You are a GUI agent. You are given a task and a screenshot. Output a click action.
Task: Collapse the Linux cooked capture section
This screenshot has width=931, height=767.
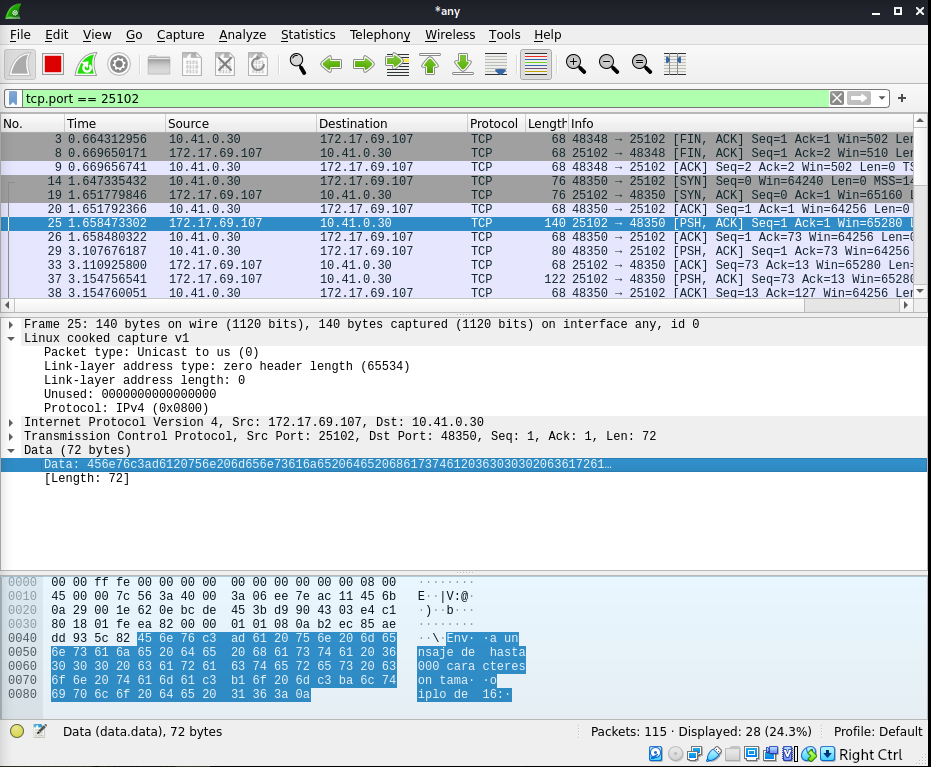coord(11,338)
